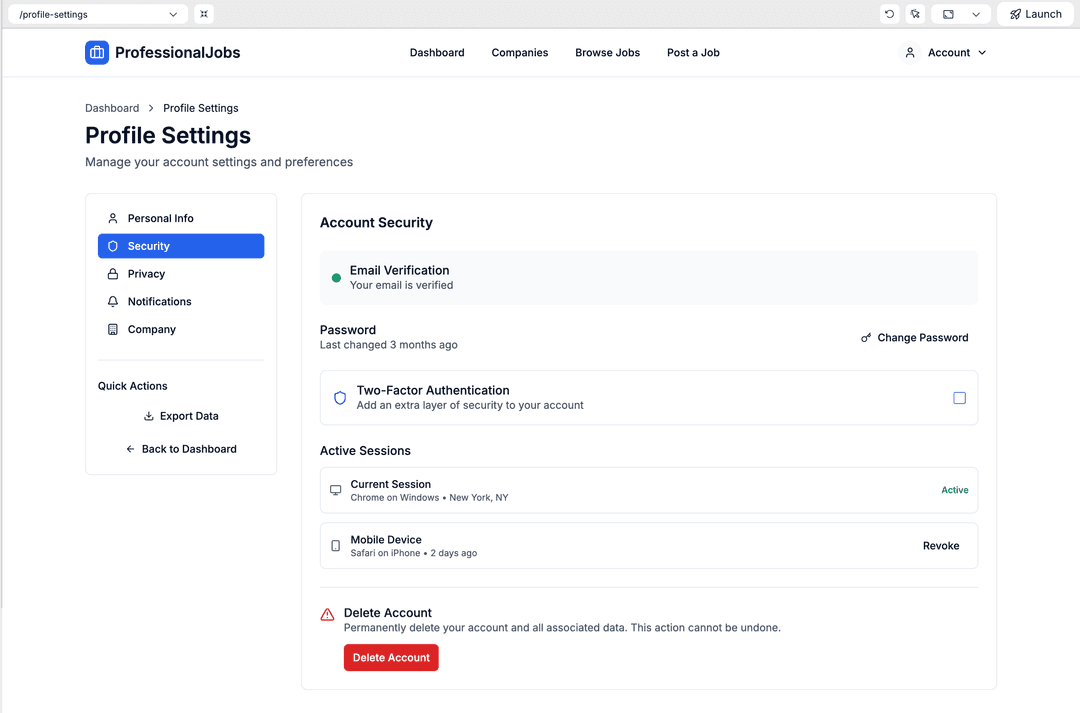
Task: Click Export Data in Quick Actions
Action: [181, 416]
